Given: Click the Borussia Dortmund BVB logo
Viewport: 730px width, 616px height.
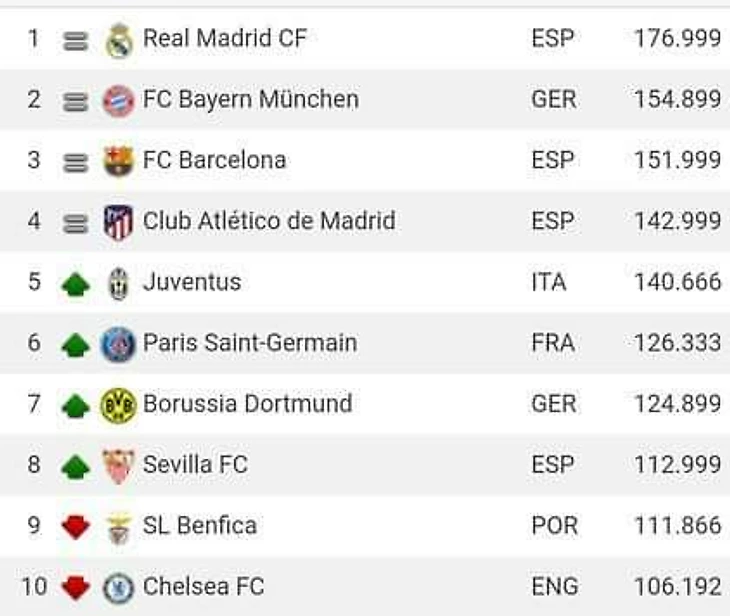Looking at the screenshot, I should [118, 406].
